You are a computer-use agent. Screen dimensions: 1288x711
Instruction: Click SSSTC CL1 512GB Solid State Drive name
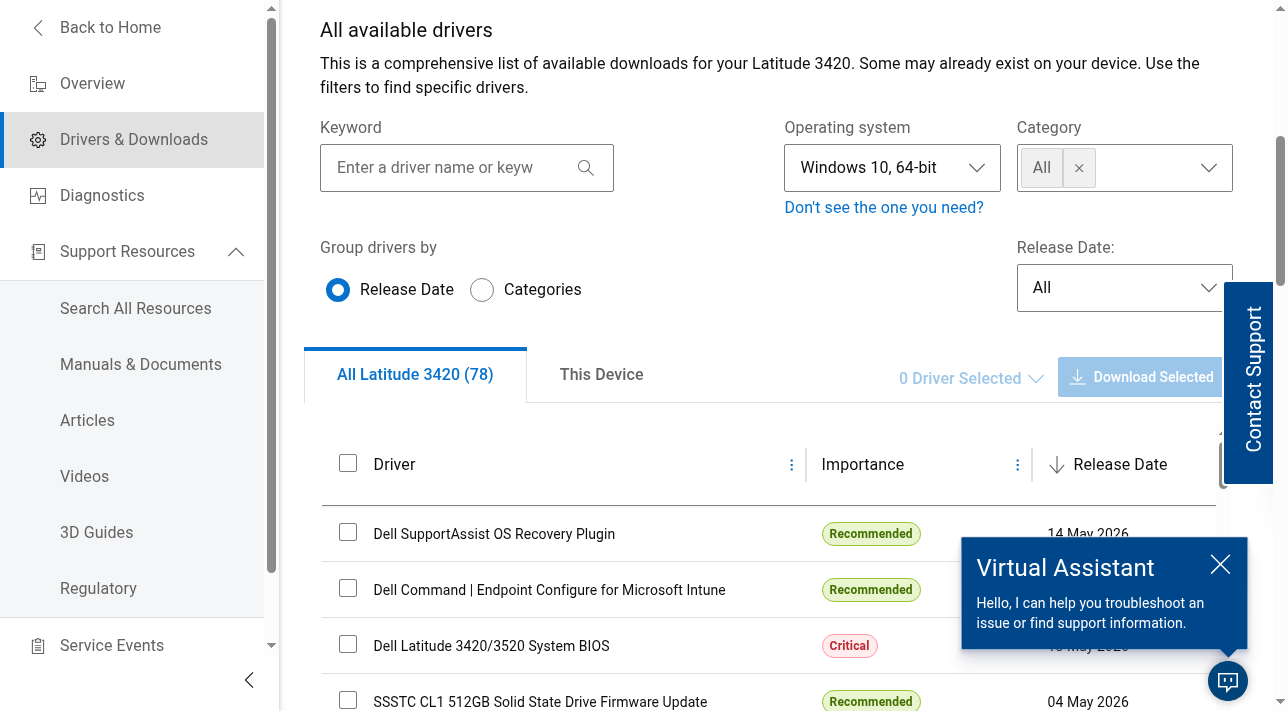[x=540, y=702]
